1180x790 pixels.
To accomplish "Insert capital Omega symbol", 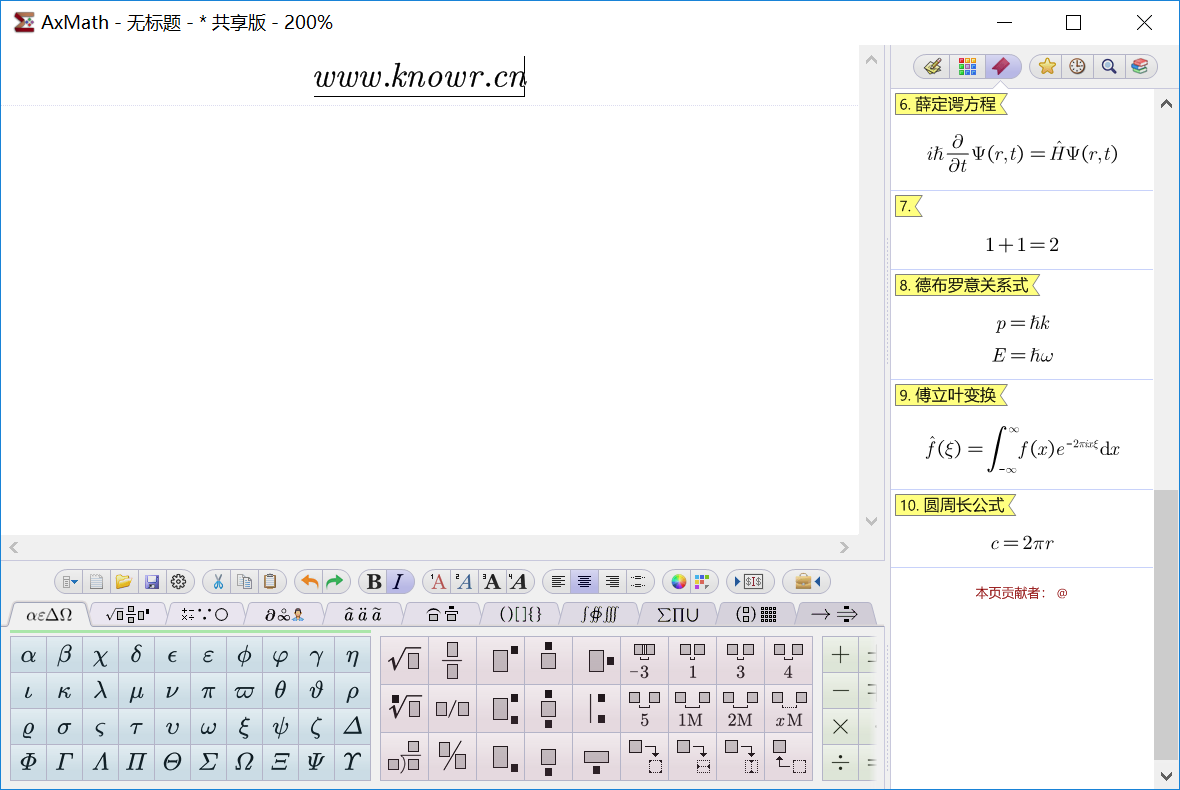I will [x=244, y=761].
